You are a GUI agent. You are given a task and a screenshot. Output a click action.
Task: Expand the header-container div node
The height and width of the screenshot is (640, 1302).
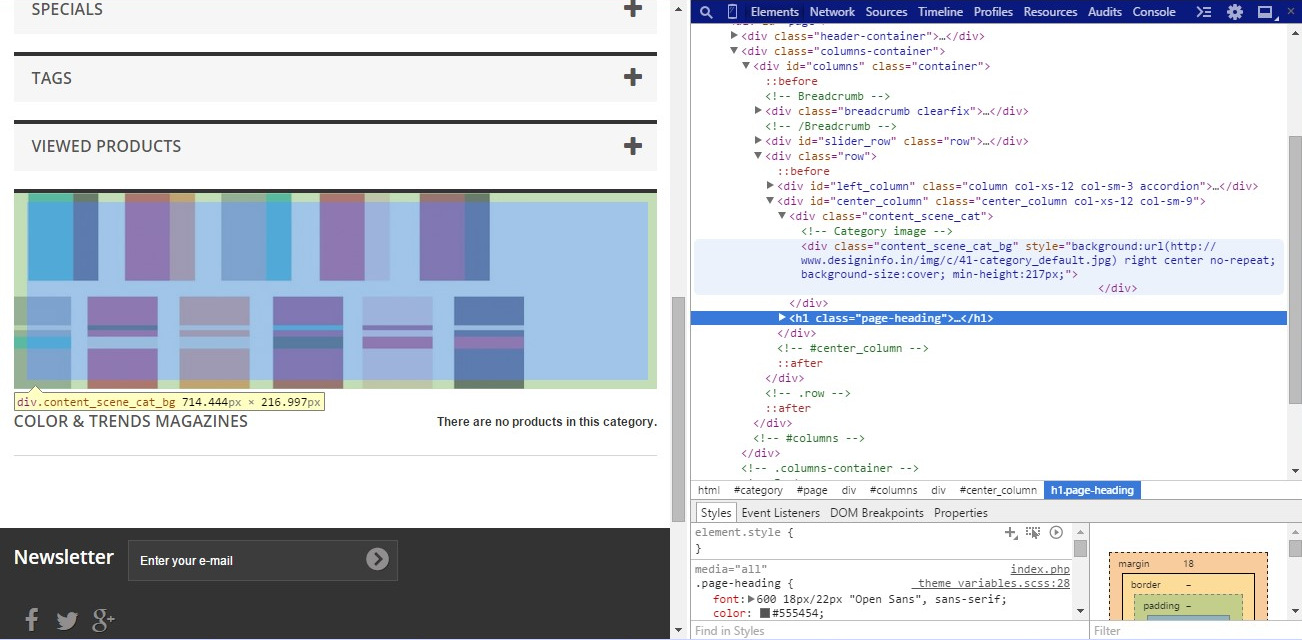(735, 36)
